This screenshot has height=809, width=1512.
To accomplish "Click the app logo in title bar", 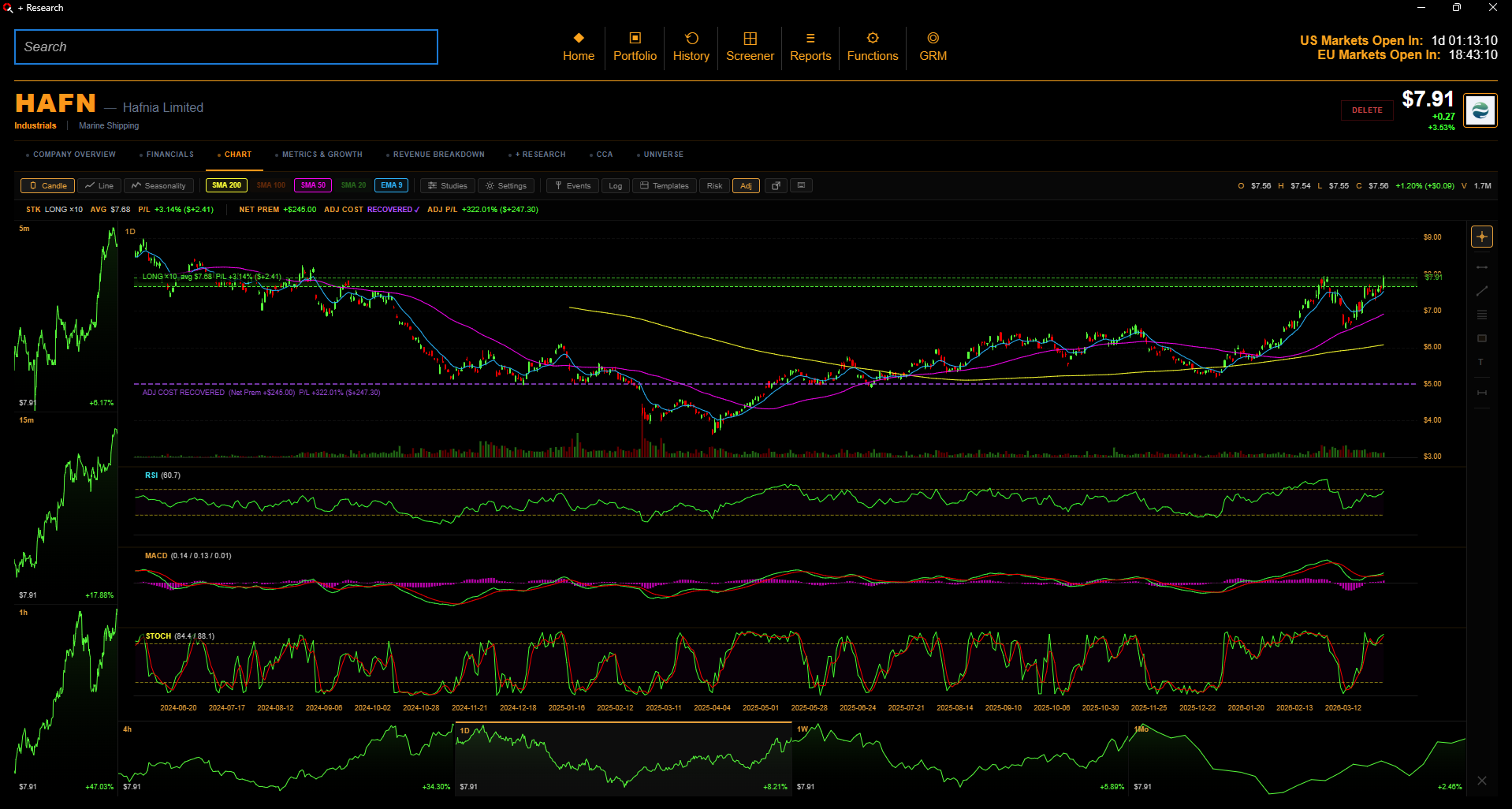I will [x=8, y=8].
